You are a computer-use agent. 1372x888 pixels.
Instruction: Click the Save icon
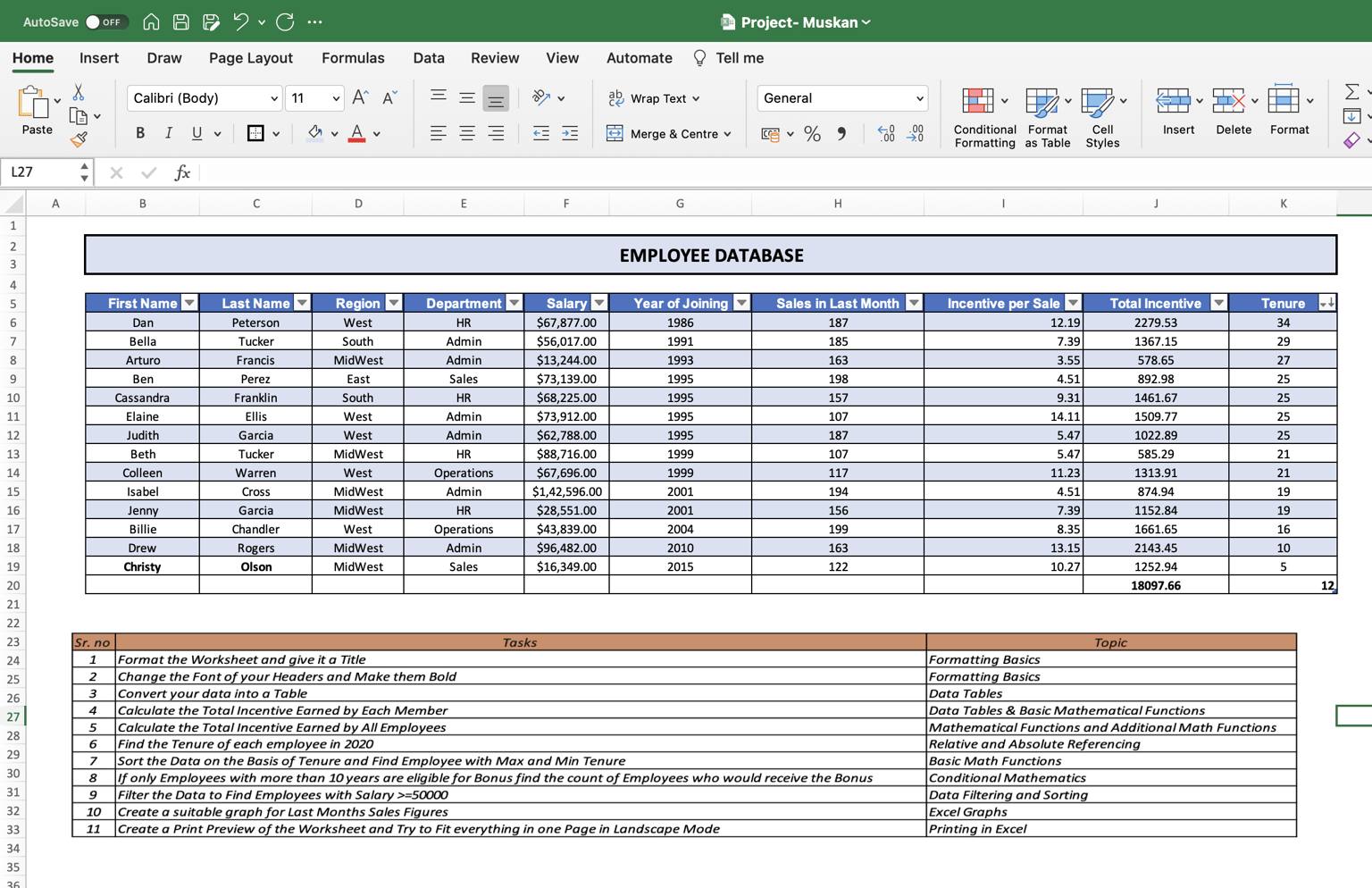pos(181,21)
